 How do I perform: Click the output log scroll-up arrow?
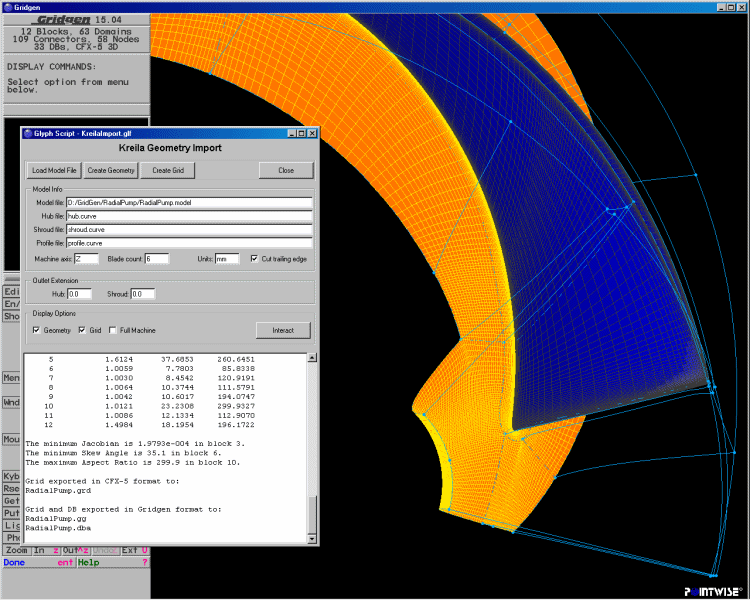tap(312, 358)
